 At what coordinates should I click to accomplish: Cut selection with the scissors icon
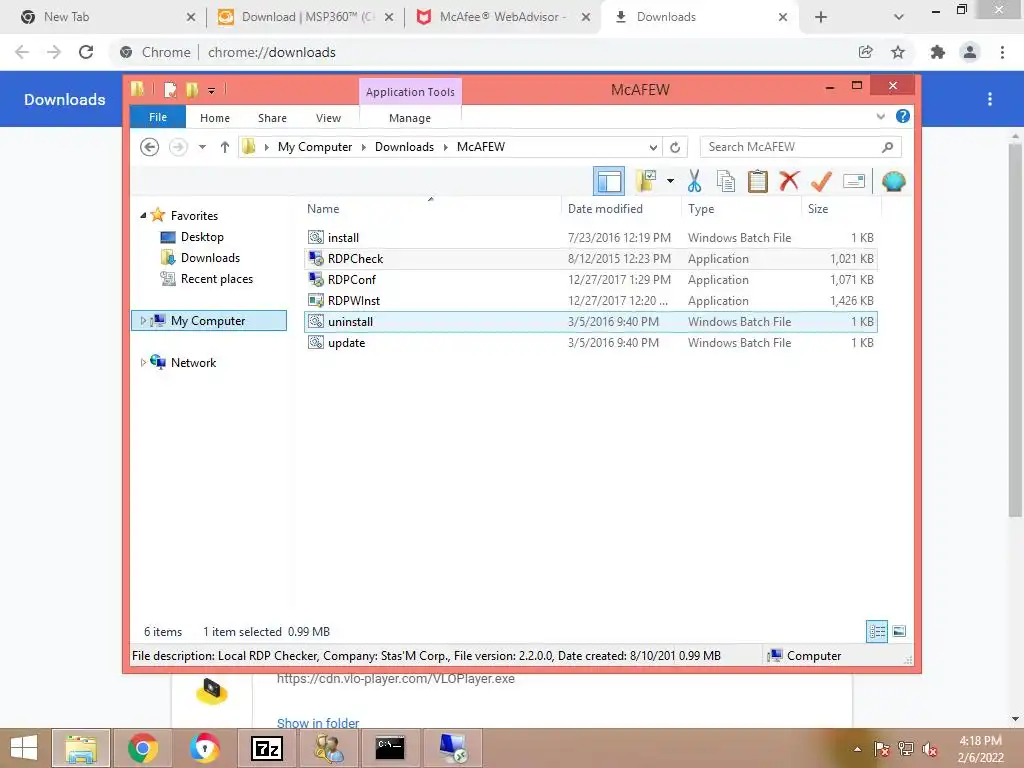[x=694, y=181]
